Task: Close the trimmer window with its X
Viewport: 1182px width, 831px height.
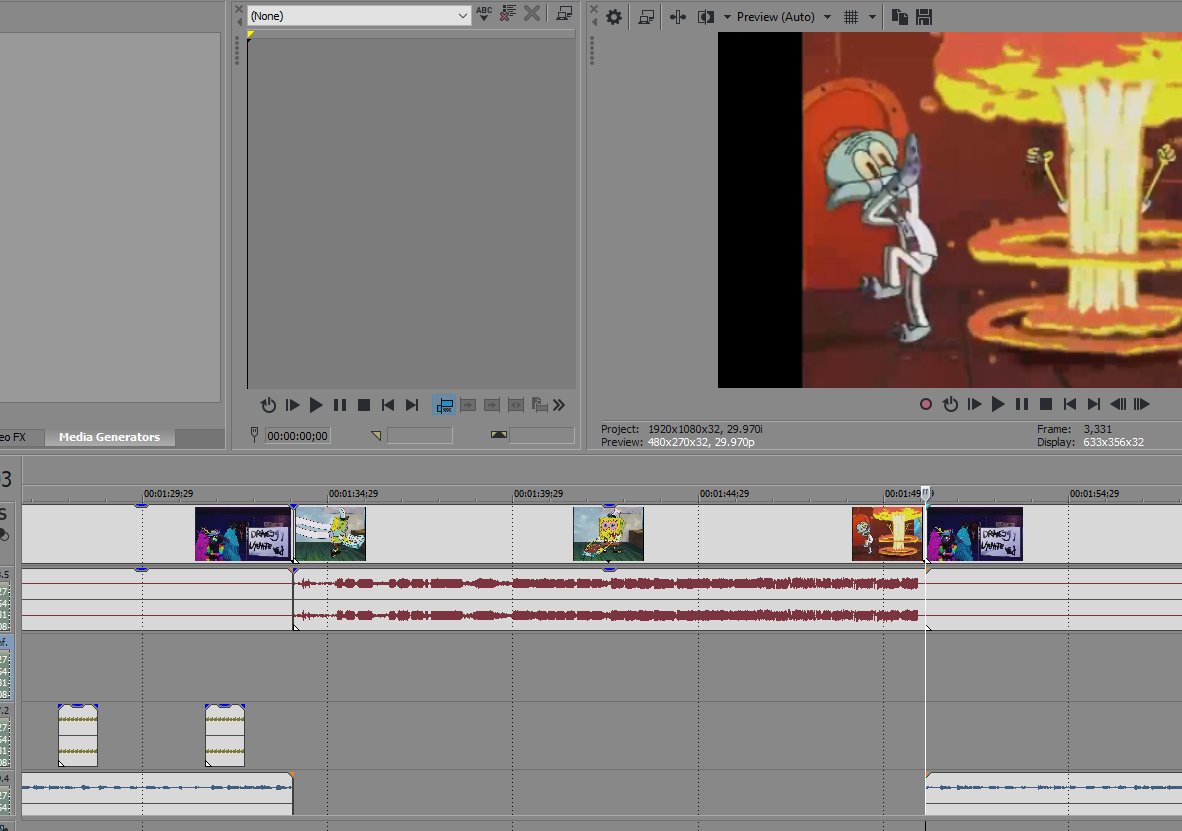Action: pos(239,9)
